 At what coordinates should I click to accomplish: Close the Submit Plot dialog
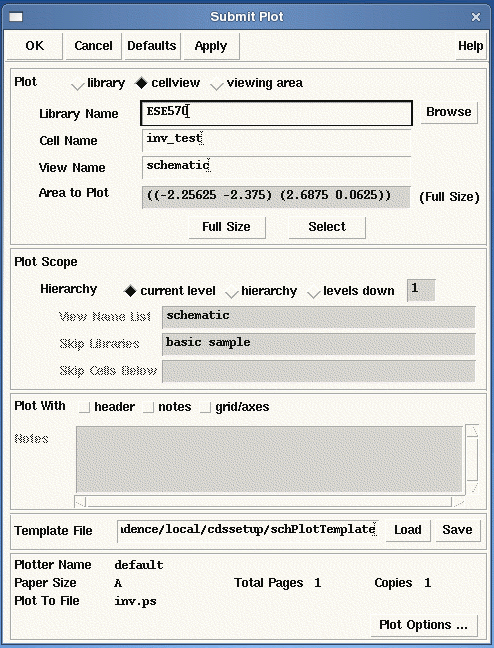[476, 17]
